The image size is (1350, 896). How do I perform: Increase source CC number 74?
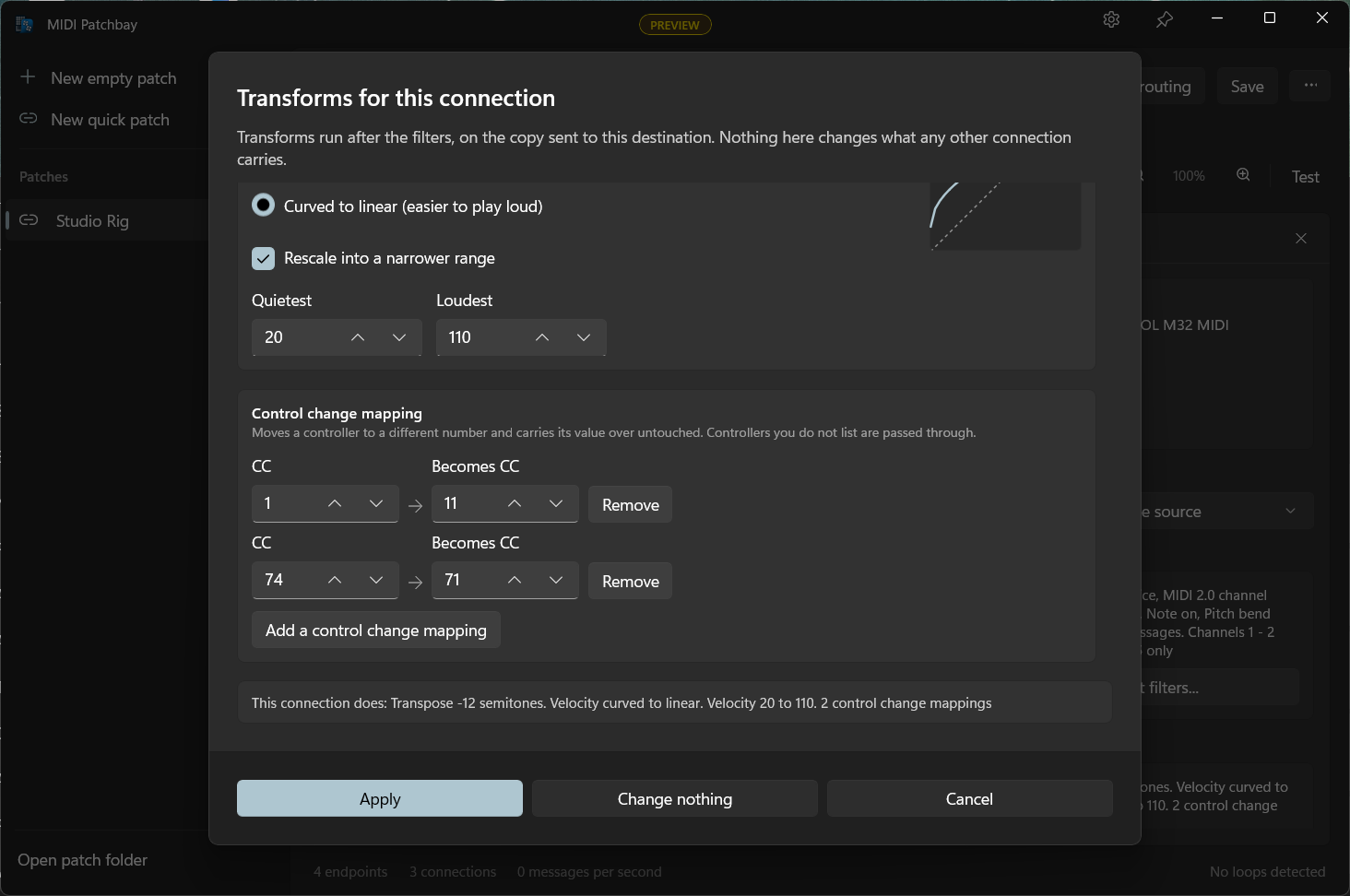(335, 580)
